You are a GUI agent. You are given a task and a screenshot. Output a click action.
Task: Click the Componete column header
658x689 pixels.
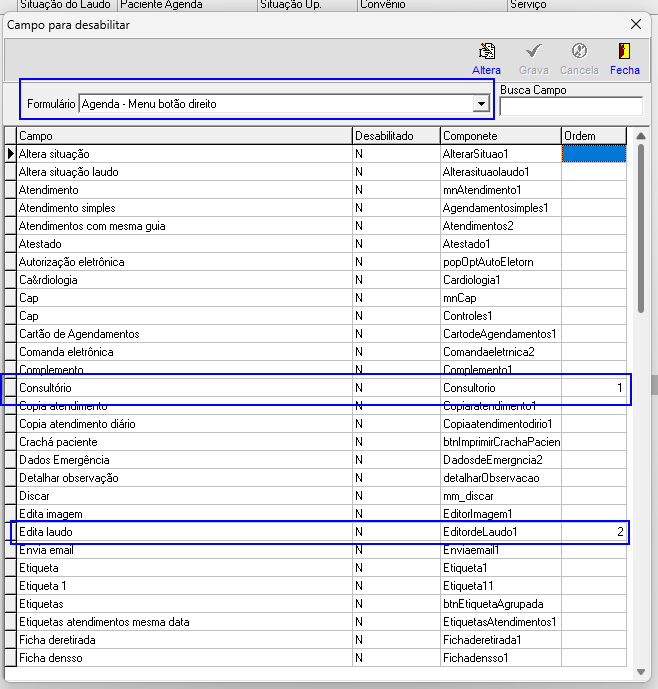coord(501,136)
